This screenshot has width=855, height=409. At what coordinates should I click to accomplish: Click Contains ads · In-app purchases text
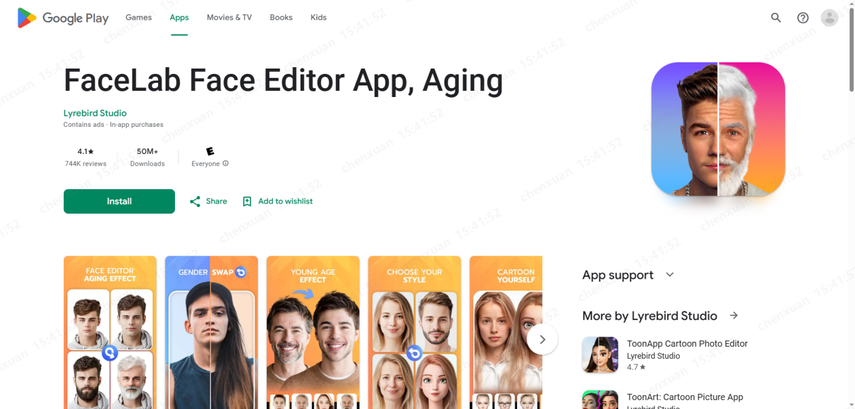pos(113,124)
